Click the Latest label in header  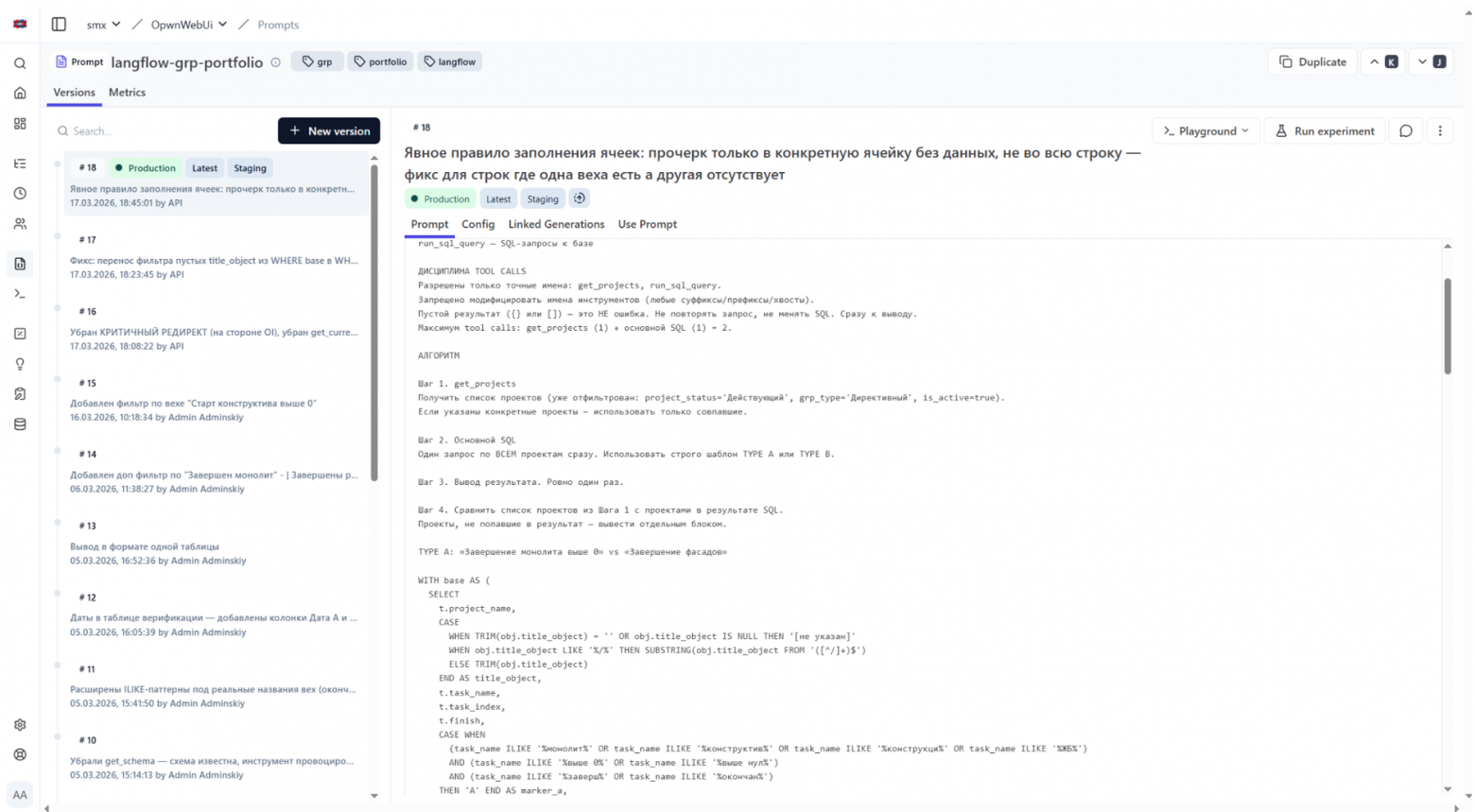(x=498, y=199)
